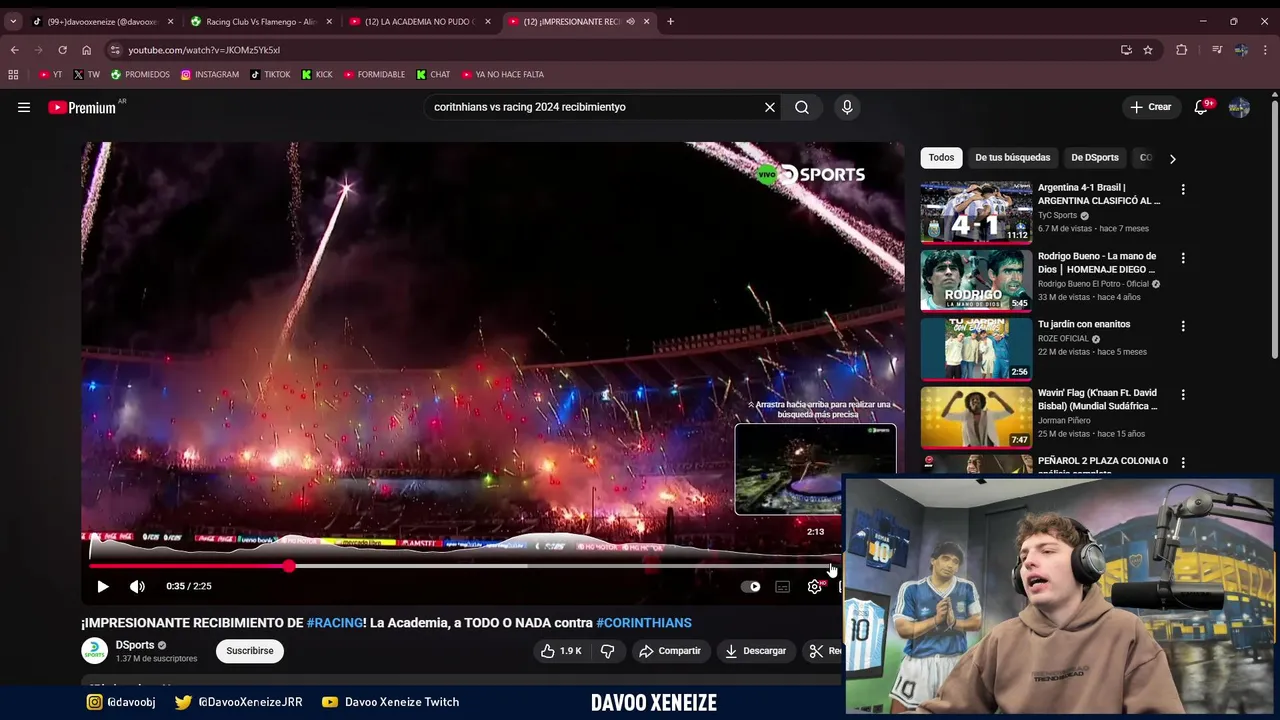Image resolution: width=1280 pixels, height=720 pixels.
Task: Click the red progress bar scrubber handle
Action: [x=289, y=566]
